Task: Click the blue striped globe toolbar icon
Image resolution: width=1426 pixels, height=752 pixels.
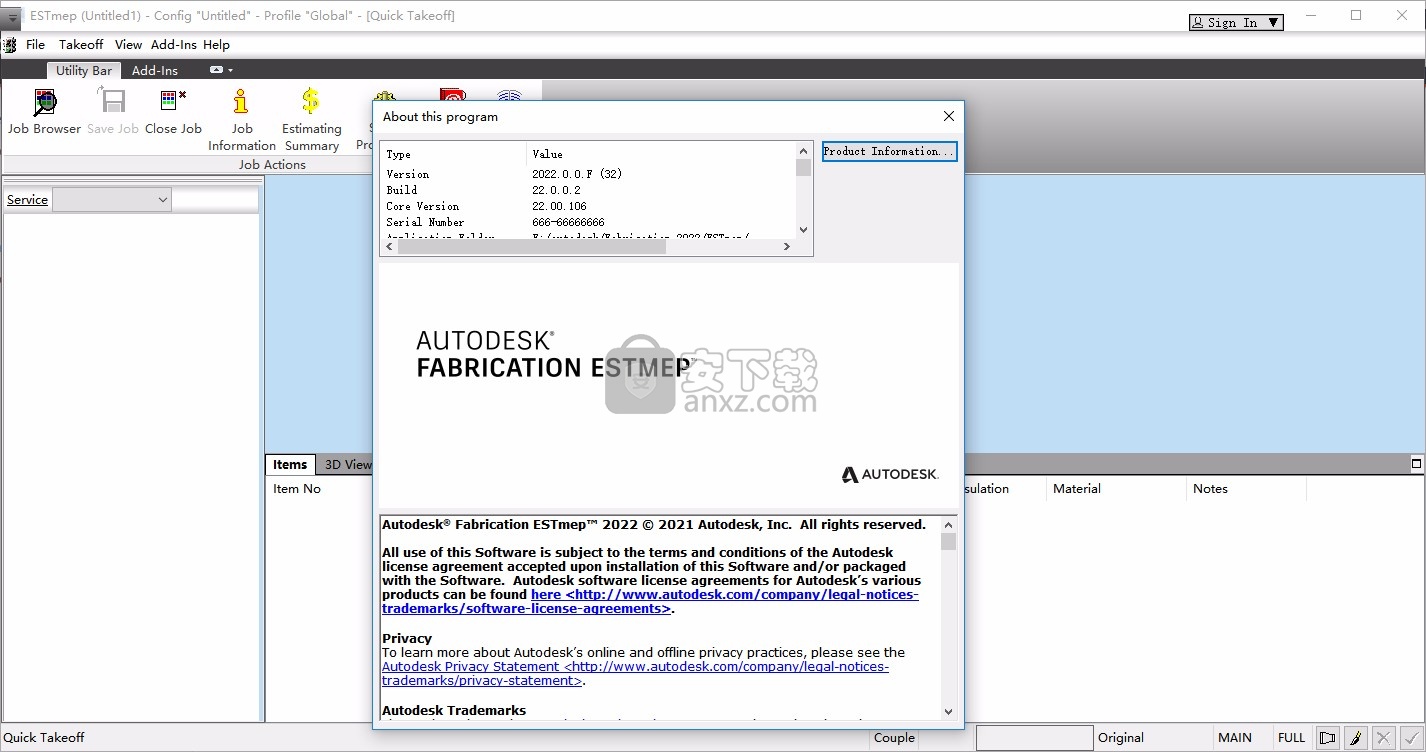Action: [510, 97]
